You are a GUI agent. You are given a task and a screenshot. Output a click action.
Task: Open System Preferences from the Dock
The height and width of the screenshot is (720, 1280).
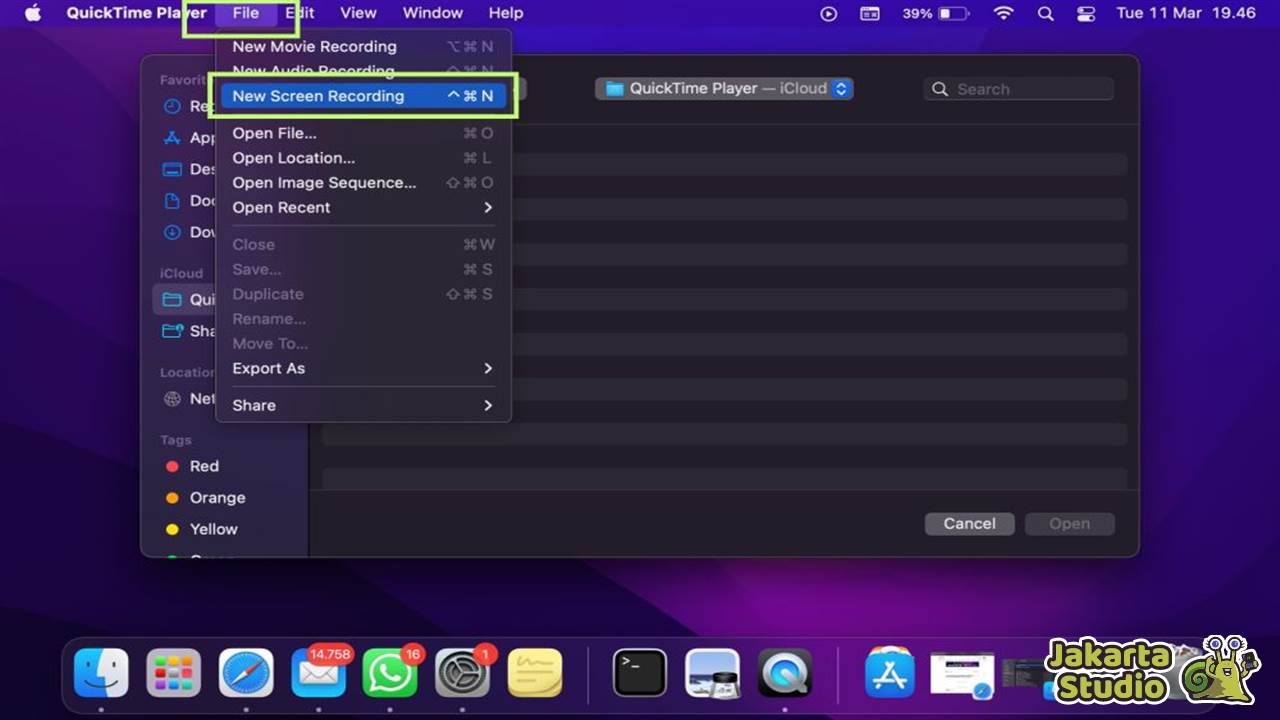[462, 672]
